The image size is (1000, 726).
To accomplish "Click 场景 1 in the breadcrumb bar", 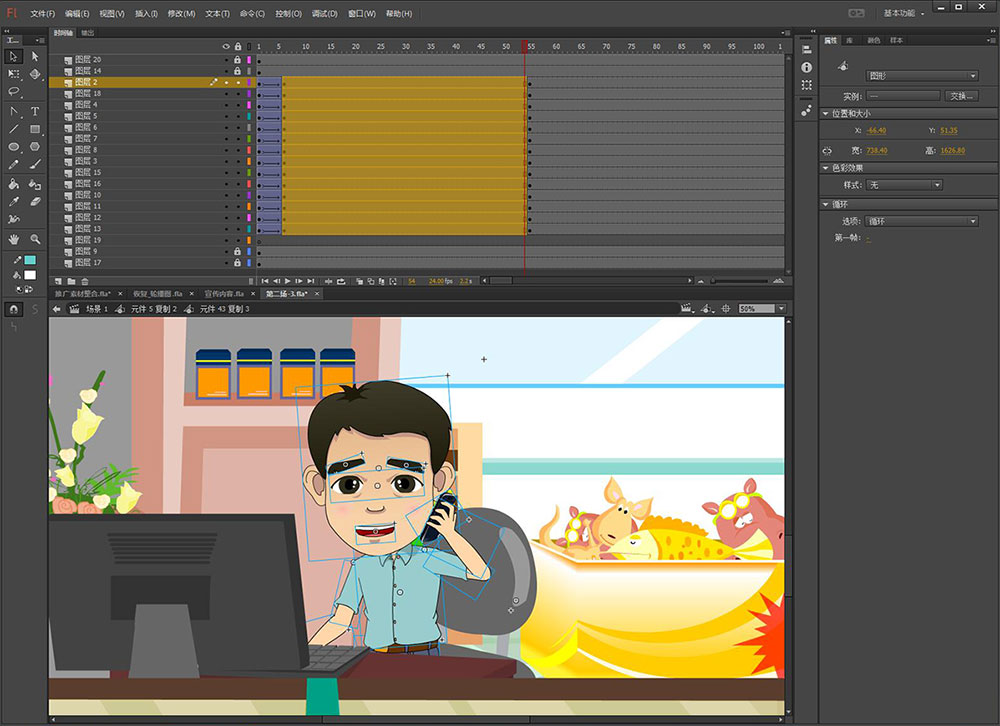I will pyautogui.click(x=96, y=309).
